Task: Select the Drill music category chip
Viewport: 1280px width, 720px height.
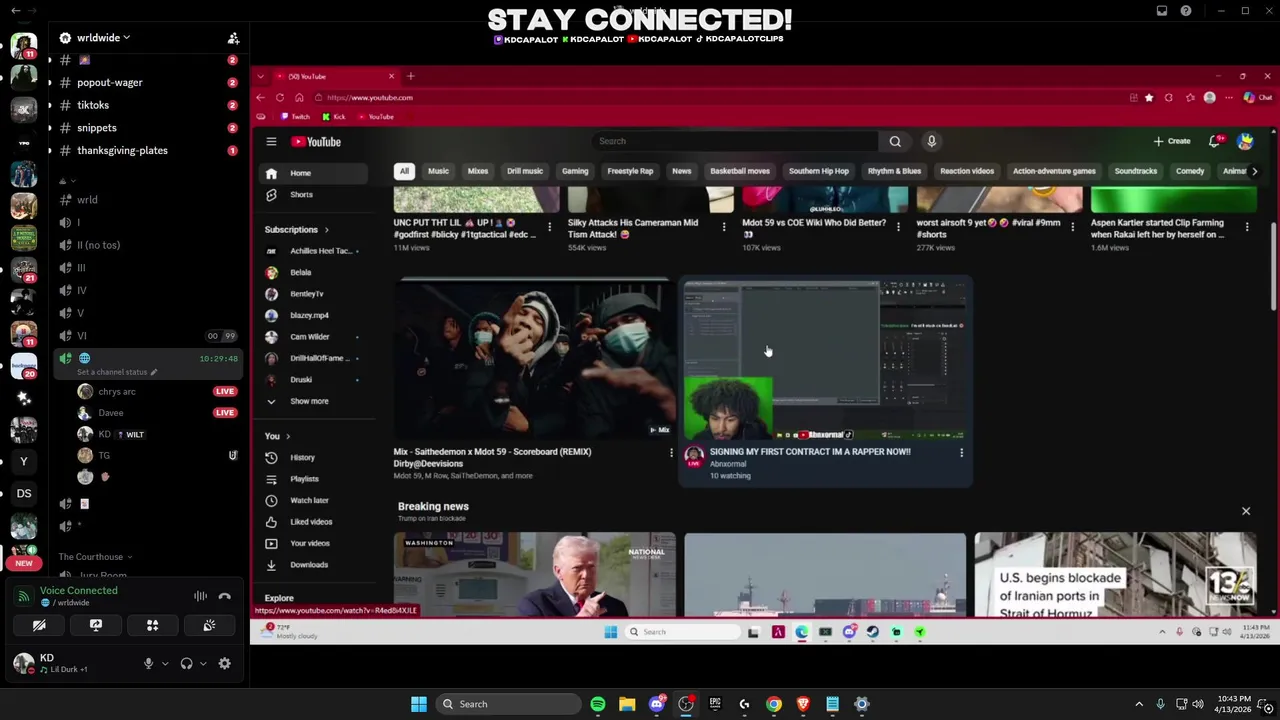Action: [x=524, y=171]
